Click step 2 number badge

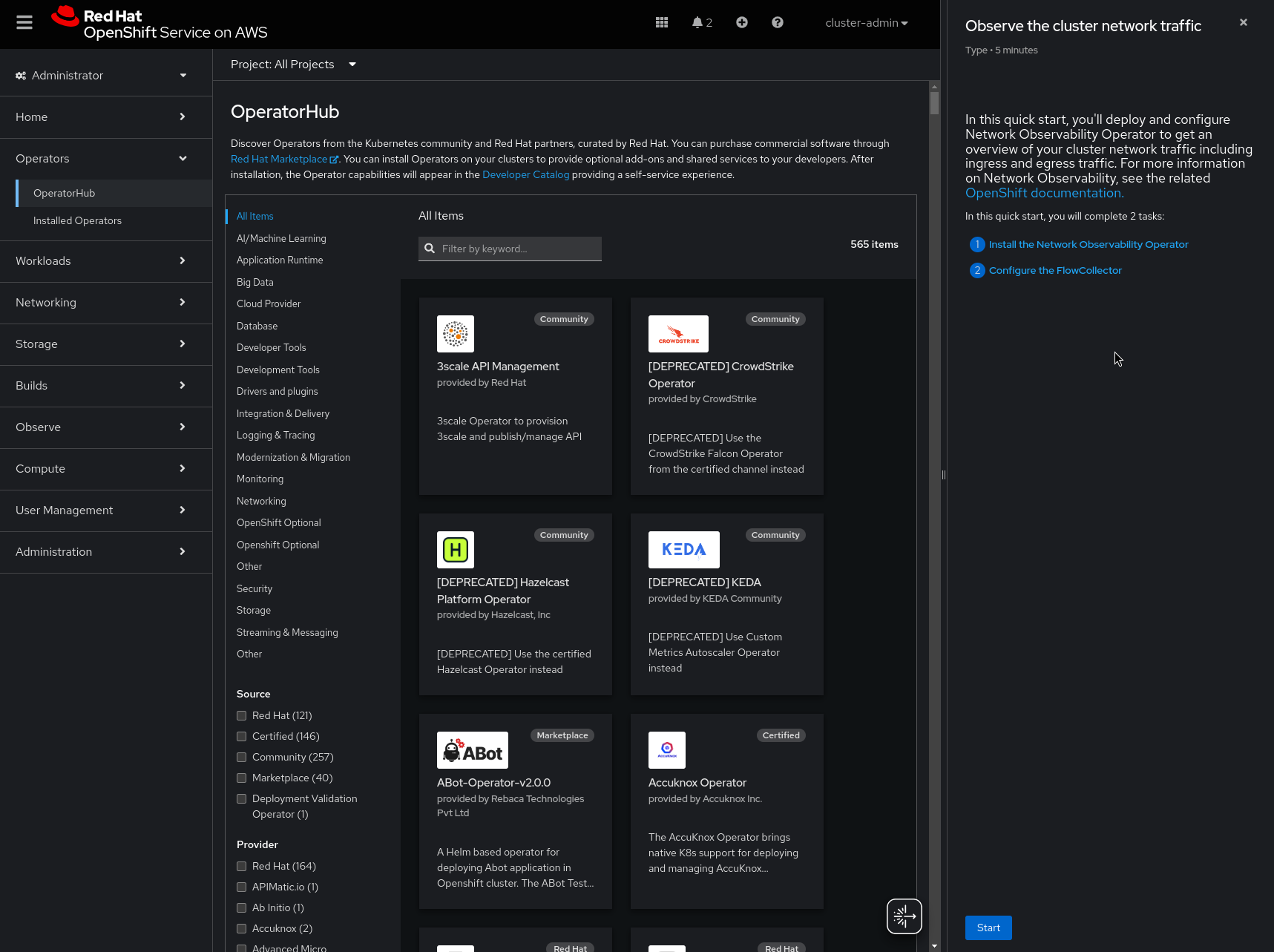[x=977, y=270]
